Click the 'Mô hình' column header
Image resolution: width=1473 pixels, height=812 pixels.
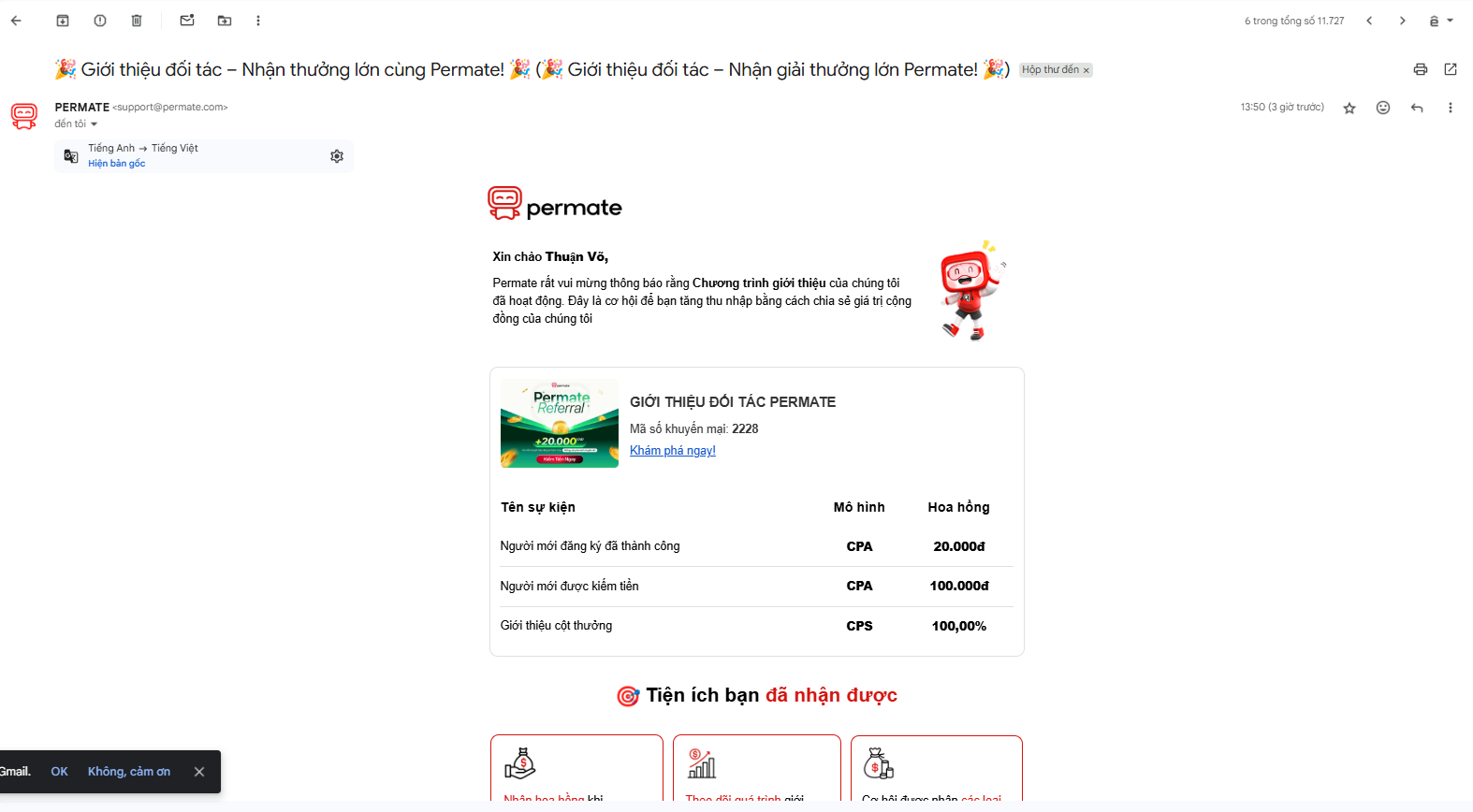pyautogui.click(x=859, y=507)
